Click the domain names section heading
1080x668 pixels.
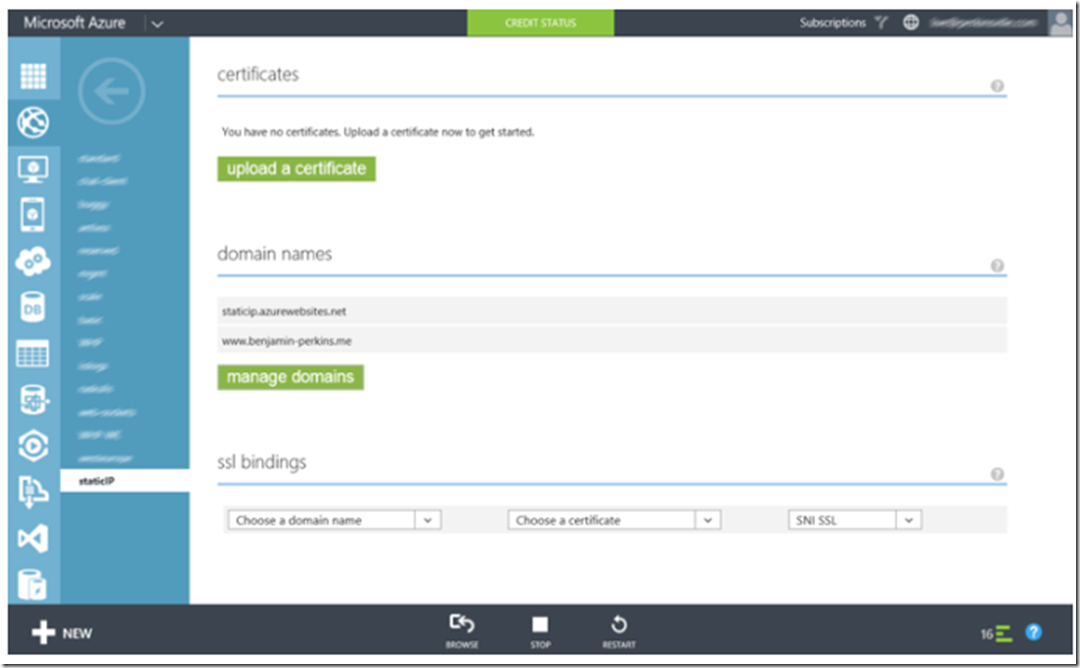(275, 254)
